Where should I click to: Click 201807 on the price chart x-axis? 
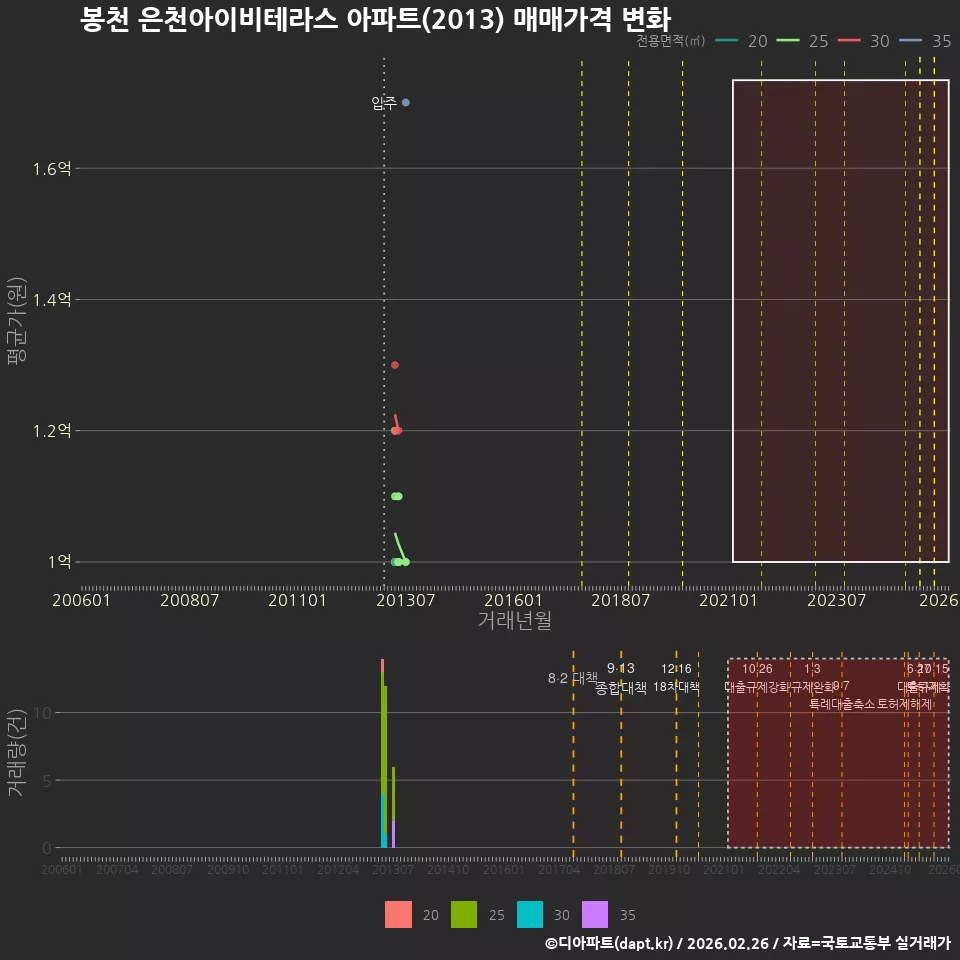point(620,600)
